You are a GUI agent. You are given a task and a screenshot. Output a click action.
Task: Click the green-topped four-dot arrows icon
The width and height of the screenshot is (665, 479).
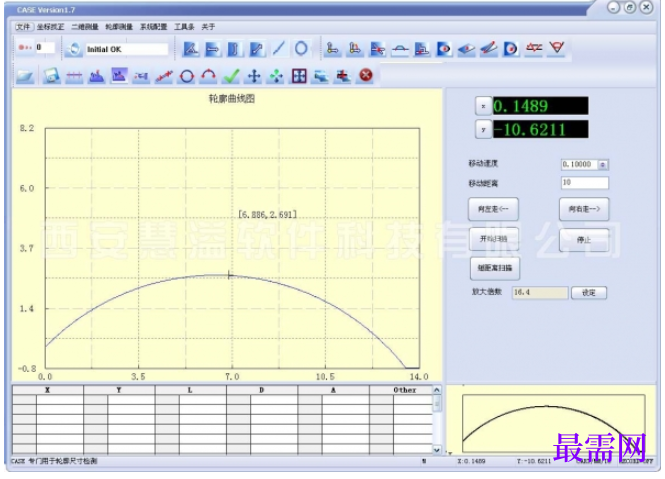point(277,76)
